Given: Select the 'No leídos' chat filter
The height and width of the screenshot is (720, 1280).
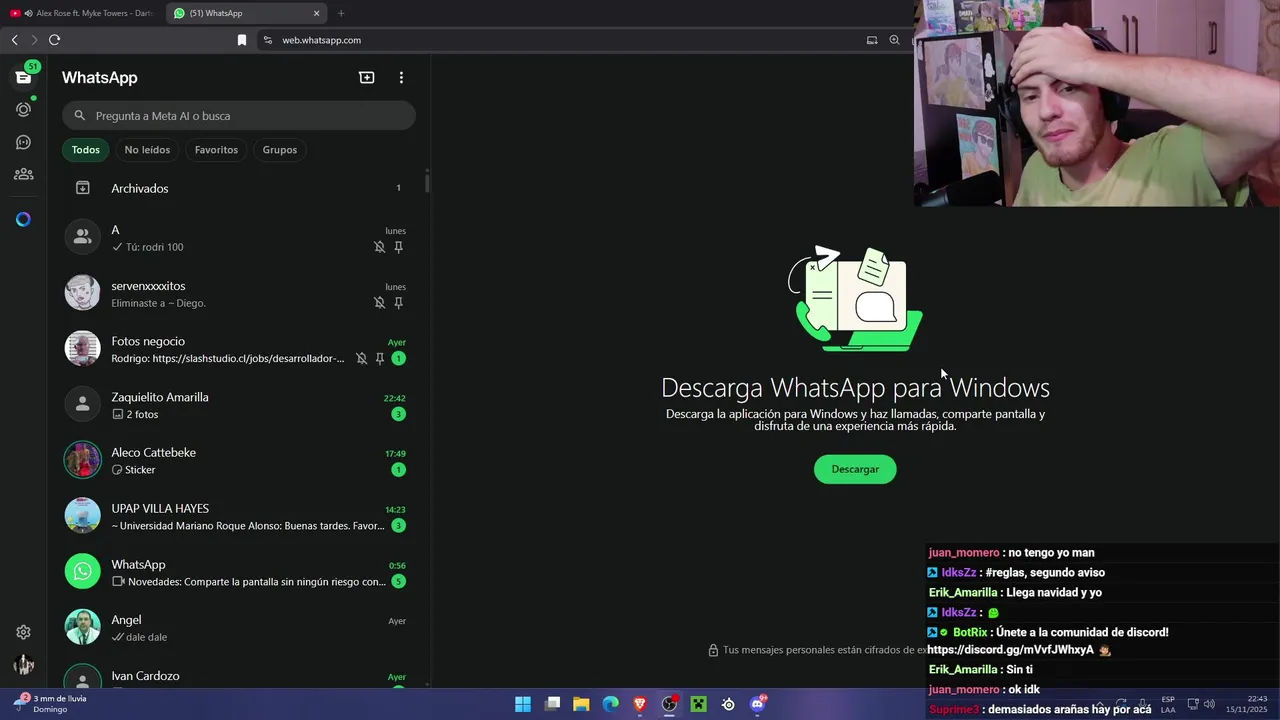Looking at the screenshot, I should 147,150.
